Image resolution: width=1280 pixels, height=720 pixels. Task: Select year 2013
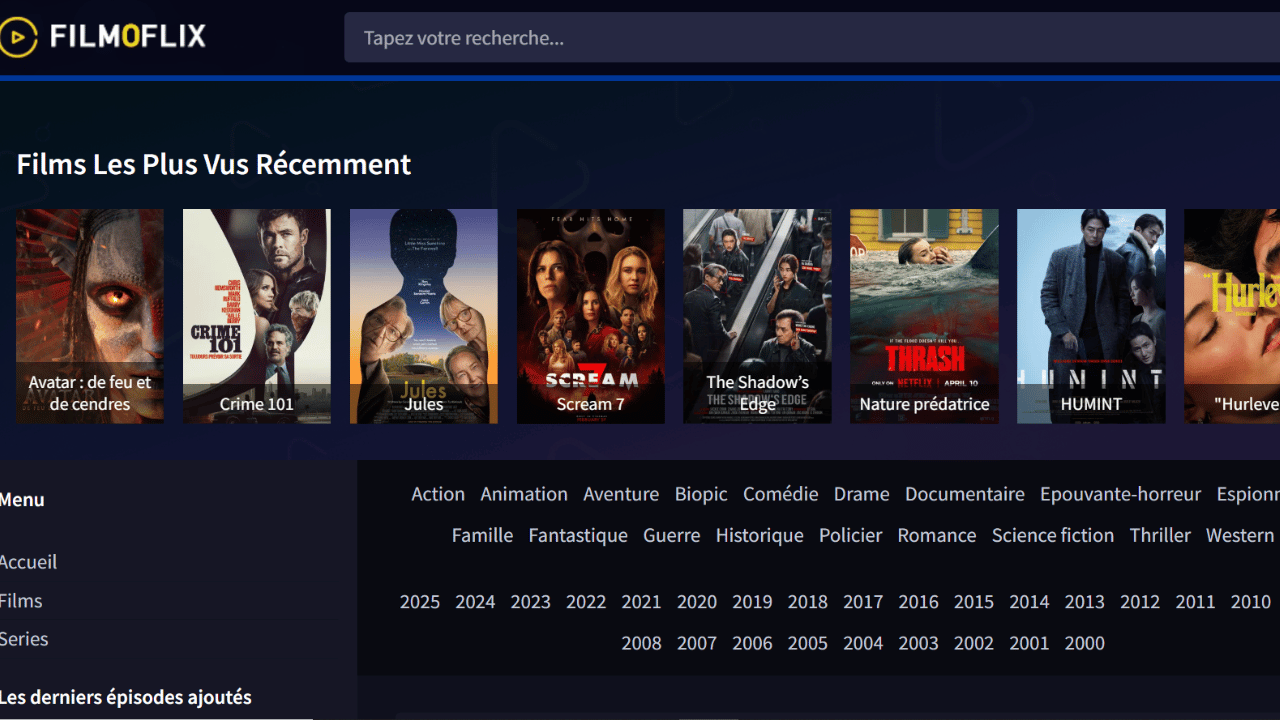click(x=1084, y=601)
